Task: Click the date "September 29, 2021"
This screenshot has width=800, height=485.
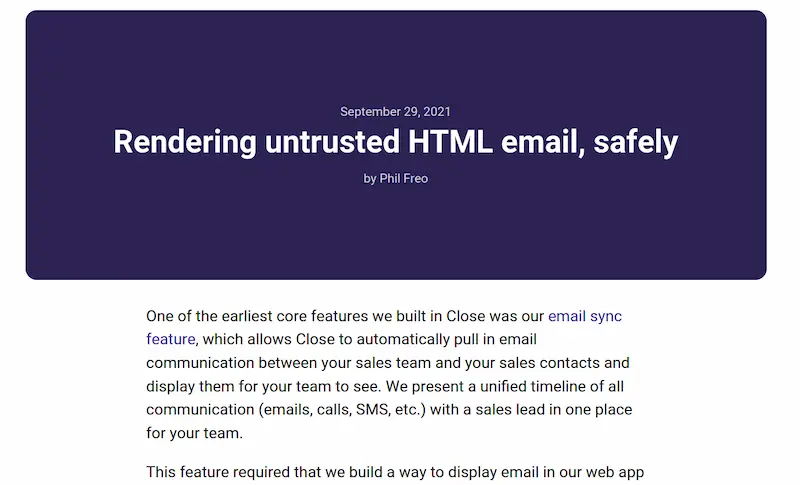Action: coord(395,112)
